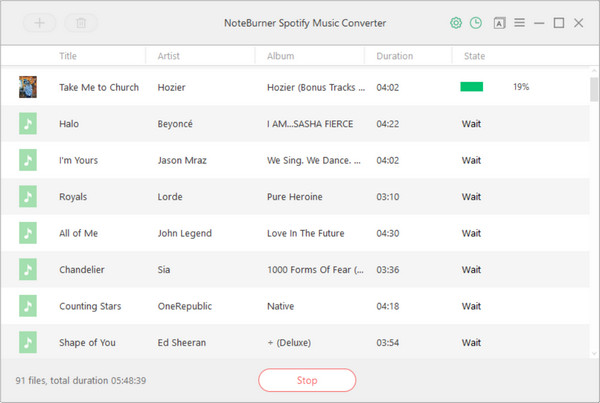Screen dimensions: 600x403
Task: Click the Artist column header
Action: [168, 56]
